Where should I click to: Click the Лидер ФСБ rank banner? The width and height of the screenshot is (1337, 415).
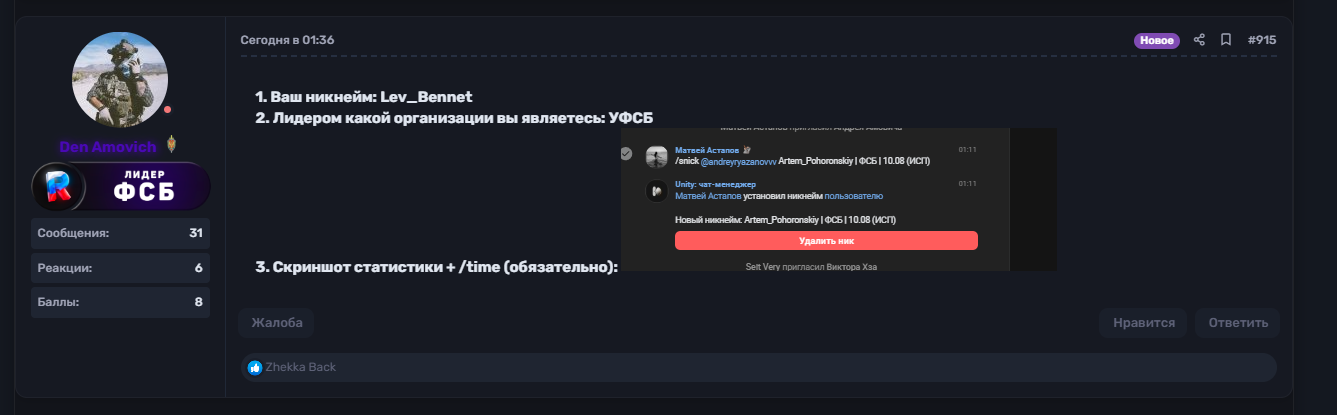click(x=121, y=186)
